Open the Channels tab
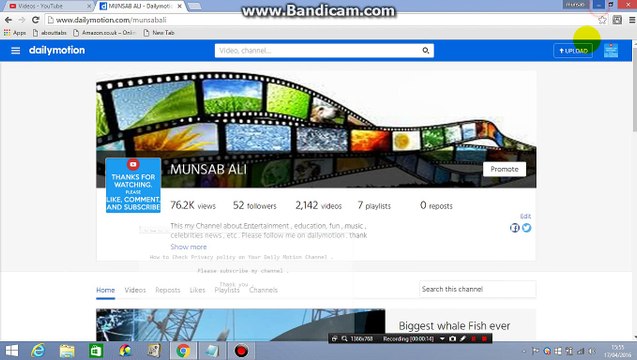This screenshot has height=360, width=637. 264,290
